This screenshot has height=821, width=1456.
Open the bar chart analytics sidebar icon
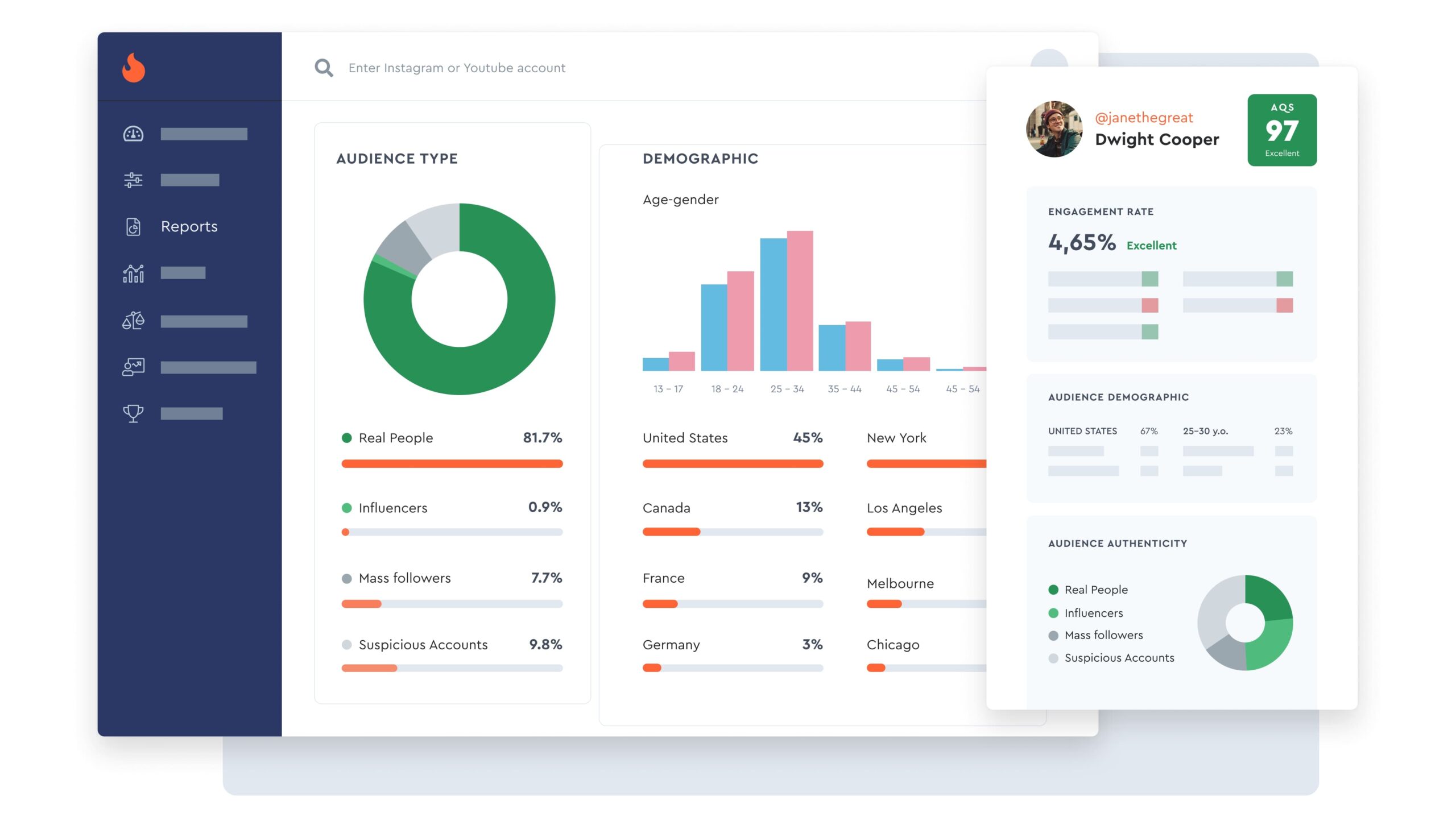pos(134,273)
